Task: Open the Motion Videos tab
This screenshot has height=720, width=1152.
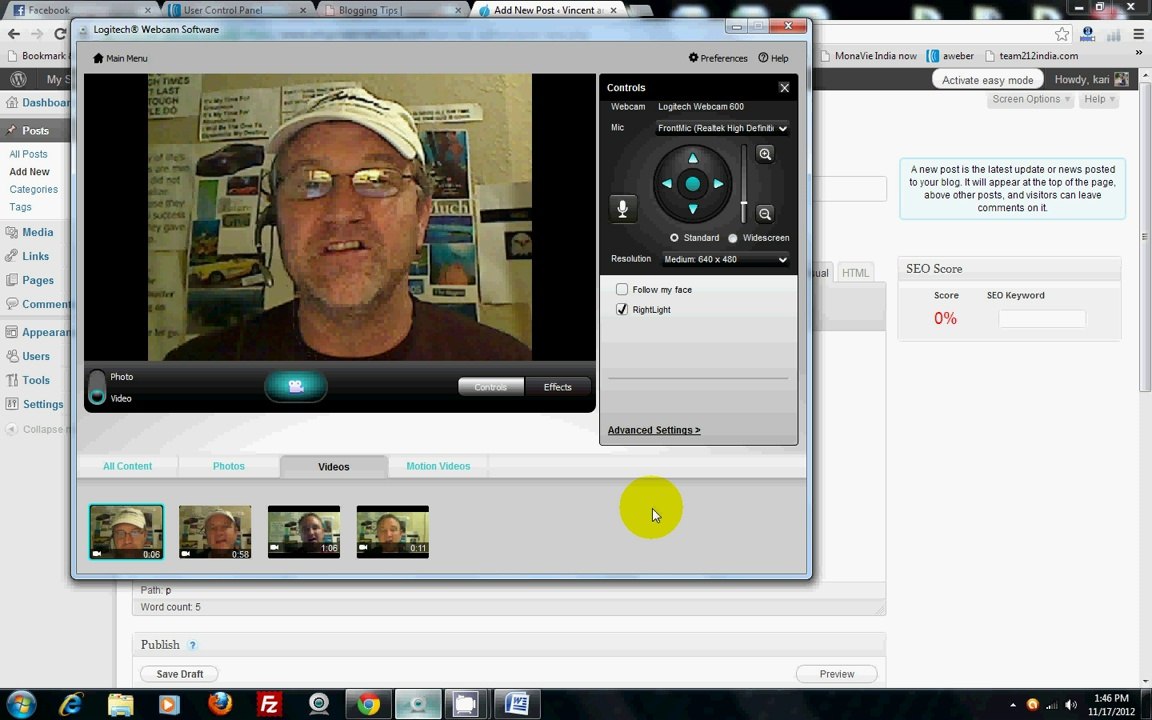Action: point(438,467)
